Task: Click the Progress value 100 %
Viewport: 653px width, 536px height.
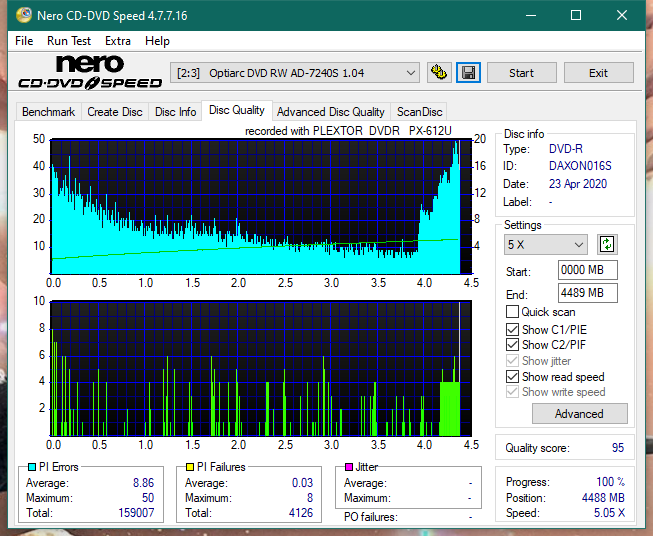Action: pyautogui.click(x=611, y=482)
